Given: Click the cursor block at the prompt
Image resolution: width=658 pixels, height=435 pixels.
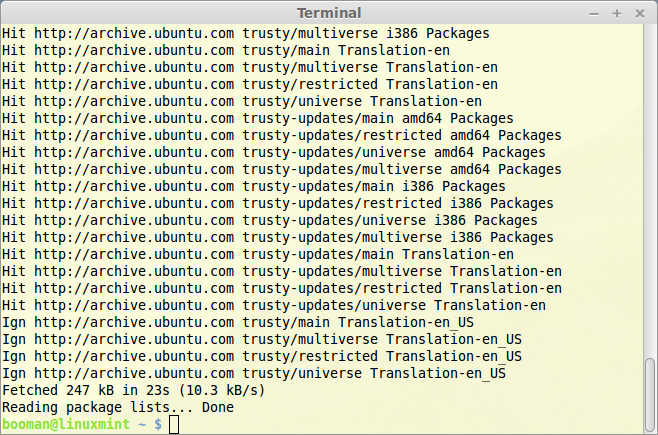Looking at the screenshot, I should pyautogui.click(x=174, y=425).
